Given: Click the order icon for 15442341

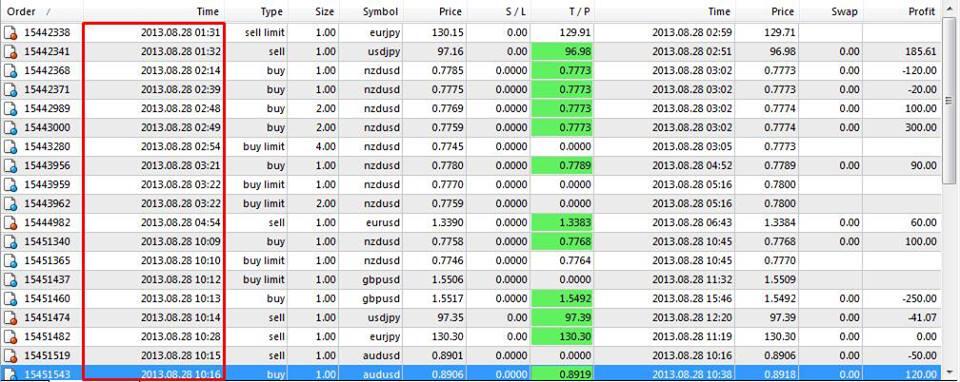Looking at the screenshot, I should [x=10, y=51].
